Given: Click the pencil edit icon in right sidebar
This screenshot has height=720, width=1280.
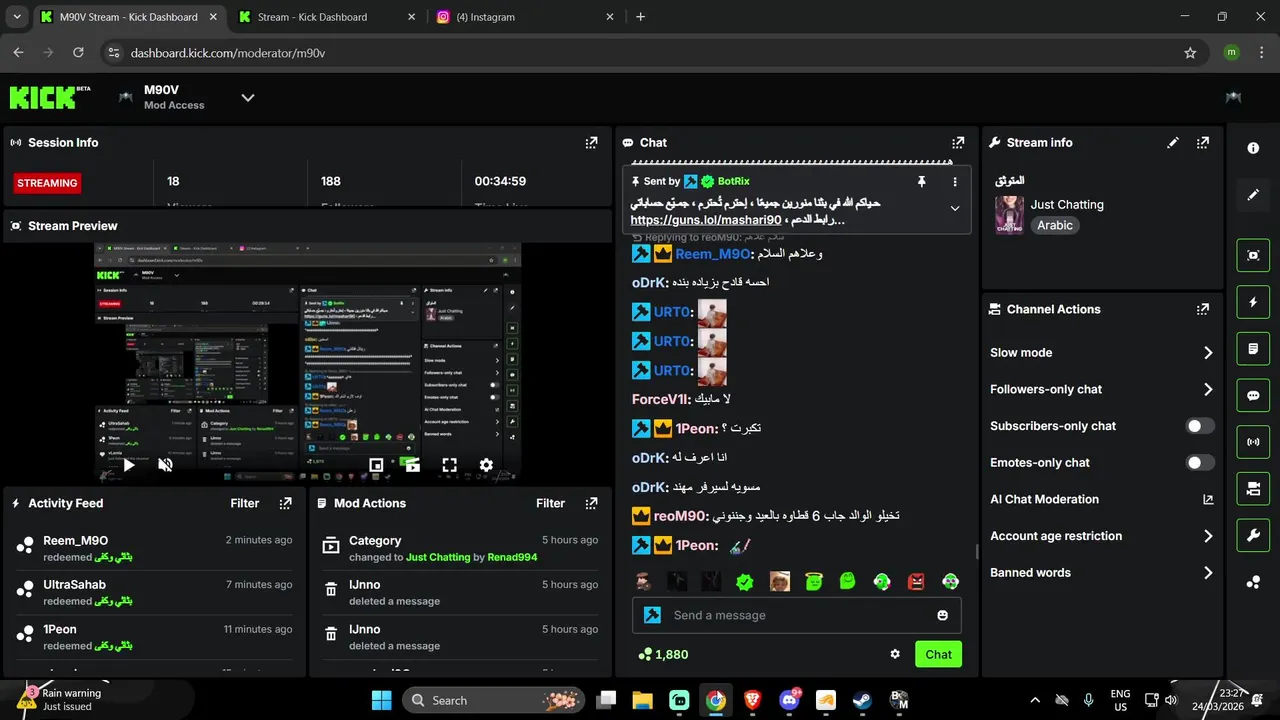Looking at the screenshot, I should (1253, 195).
